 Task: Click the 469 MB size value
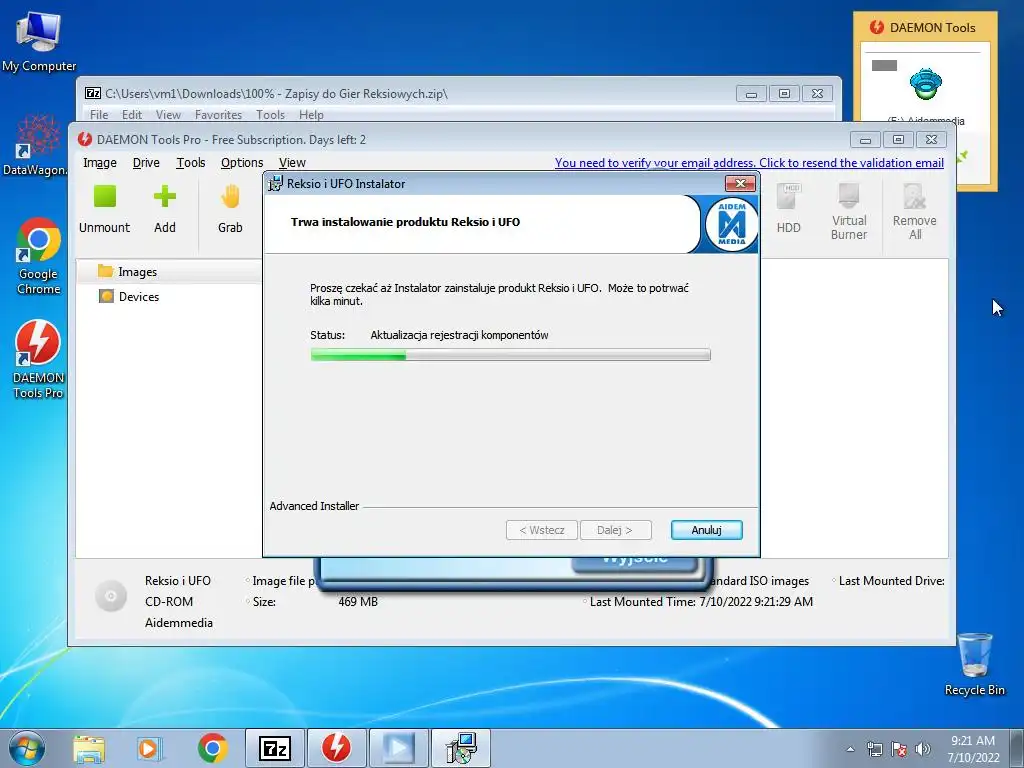click(x=358, y=601)
